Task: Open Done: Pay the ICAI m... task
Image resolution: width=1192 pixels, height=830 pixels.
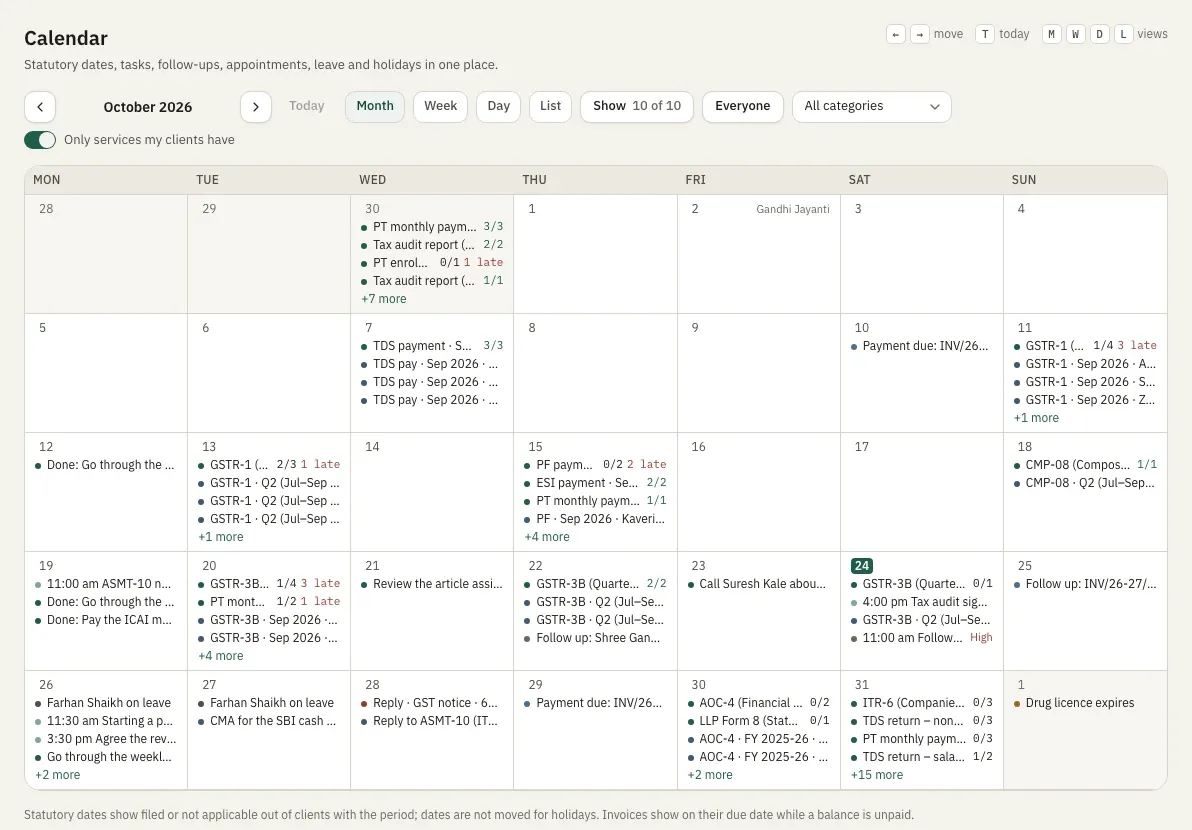Action: pos(106,620)
